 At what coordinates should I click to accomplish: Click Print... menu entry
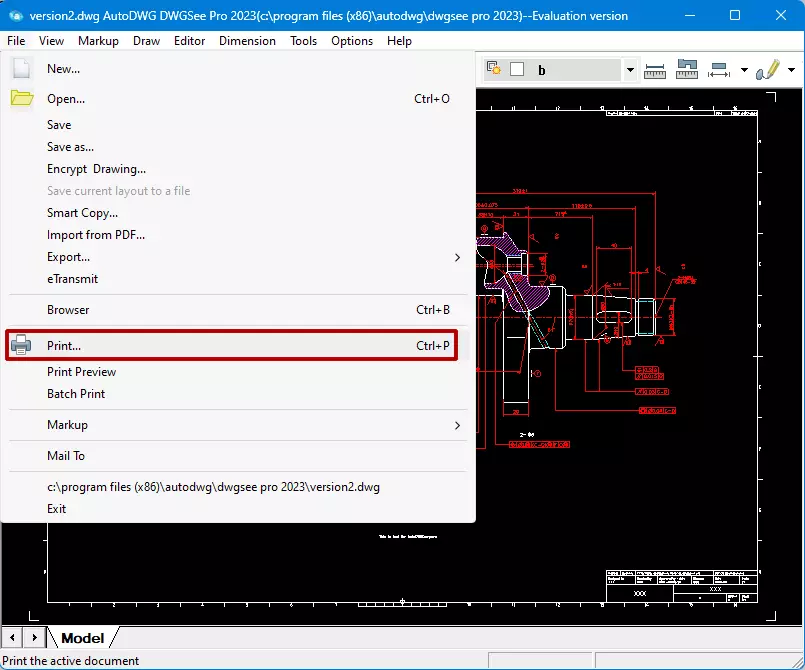pyautogui.click(x=232, y=346)
